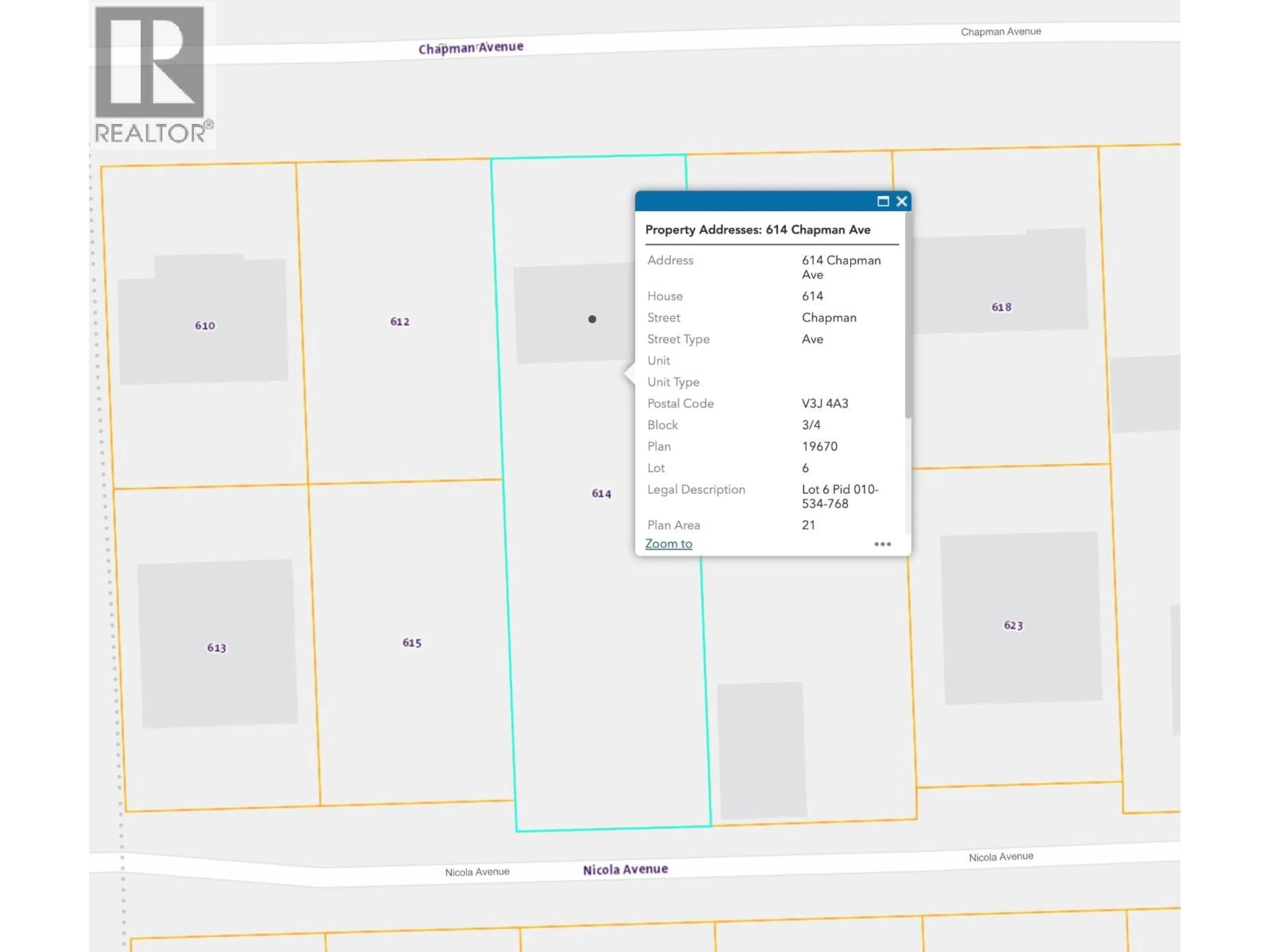
Task: Select parcel 613 on the map
Action: point(217,648)
